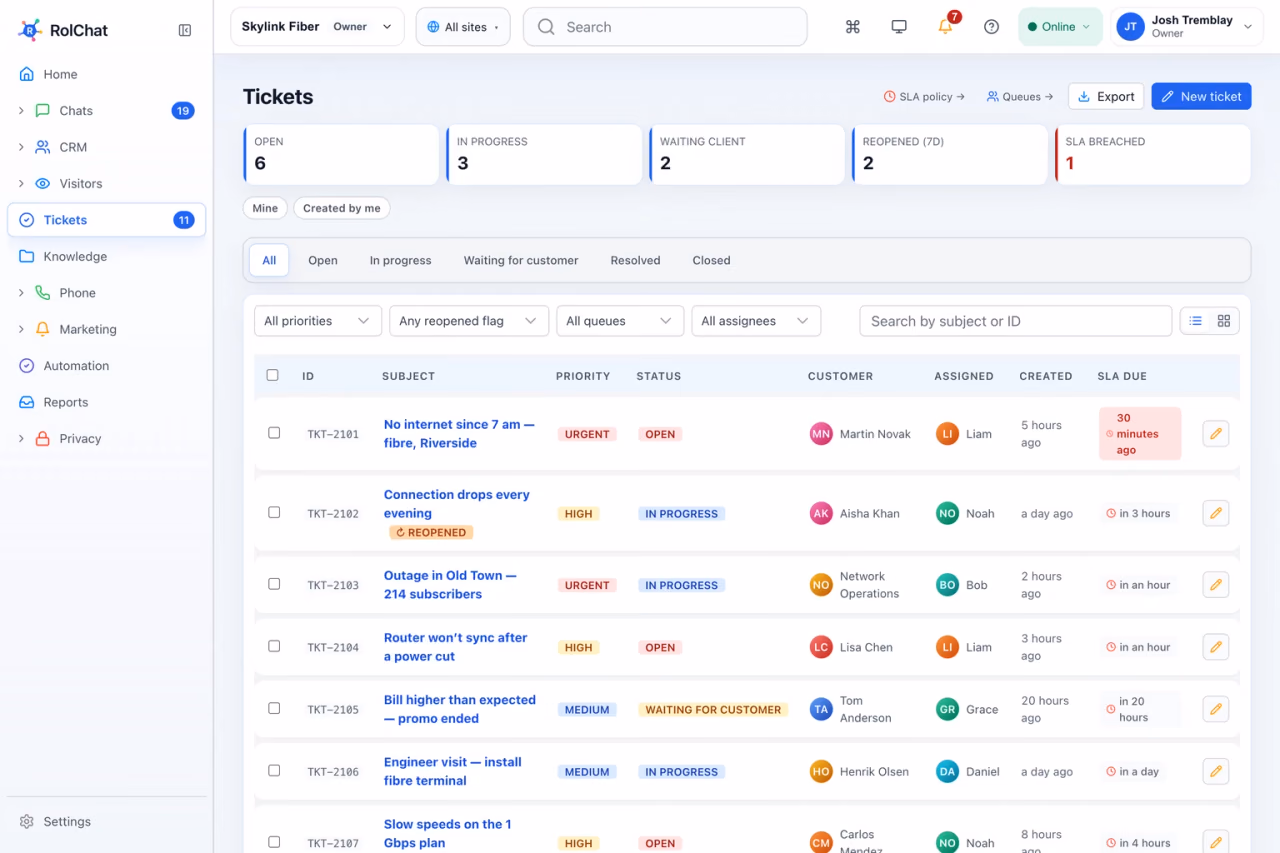Viewport: 1280px width, 853px height.
Task: Tick the checkbox for TKT-2105
Action: click(x=274, y=708)
